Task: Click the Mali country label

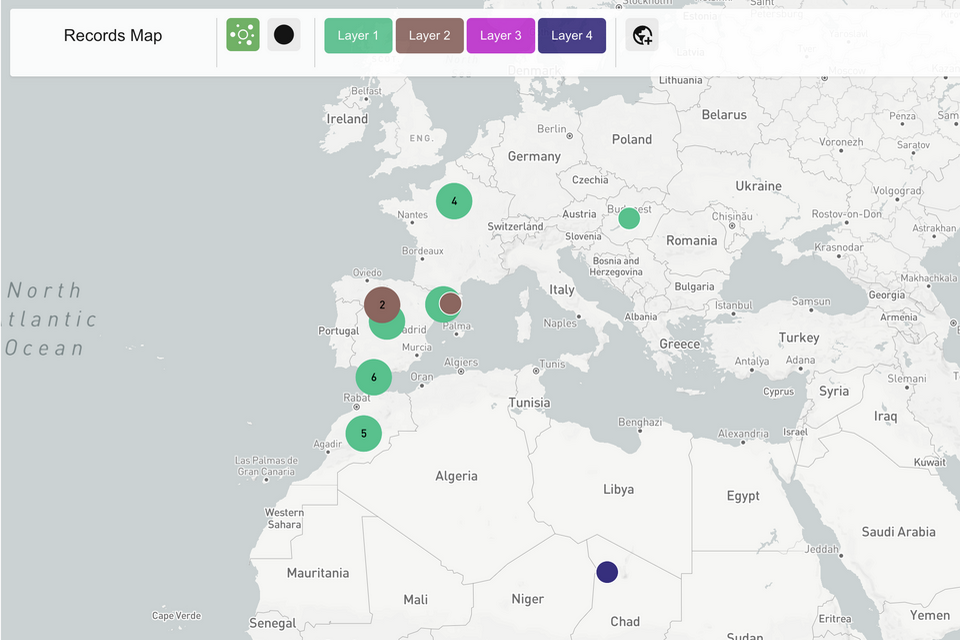Action: (x=415, y=600)
